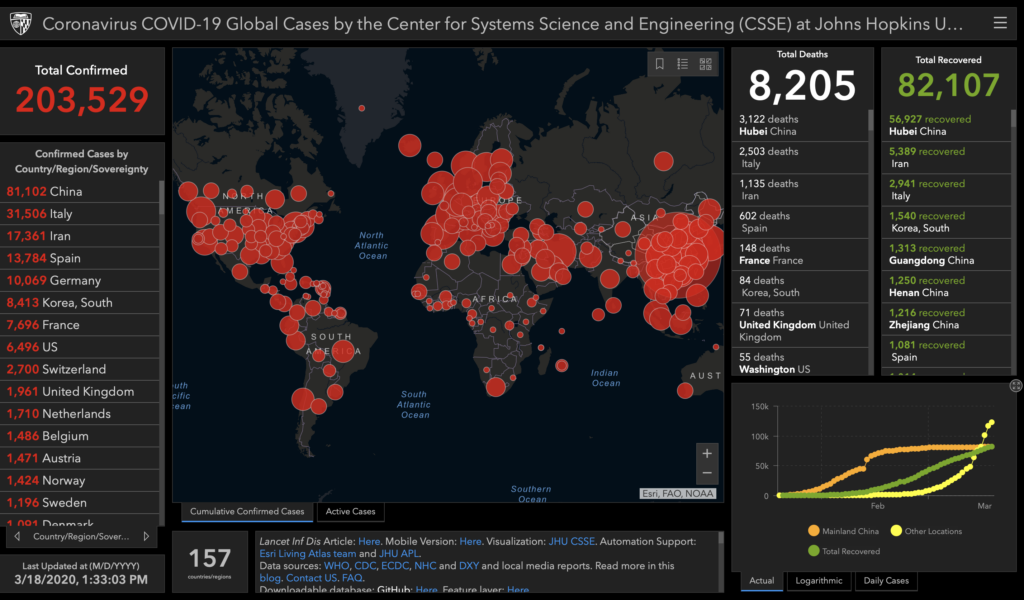Select '1,710 Netherlands' in country list
This screenshot has height=600, width=1024.
pos(80,413)
